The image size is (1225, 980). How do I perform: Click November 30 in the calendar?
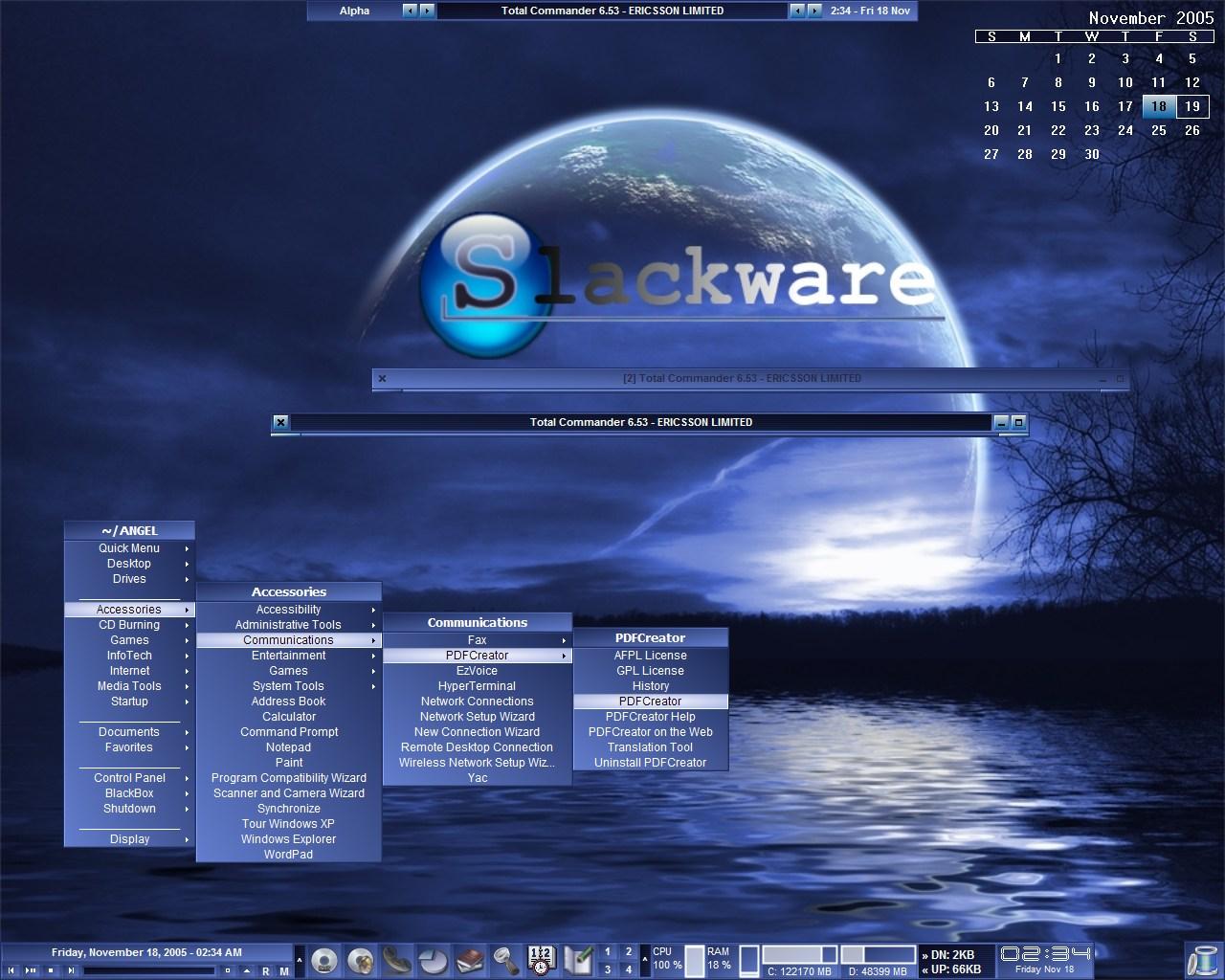[1092, 154]
